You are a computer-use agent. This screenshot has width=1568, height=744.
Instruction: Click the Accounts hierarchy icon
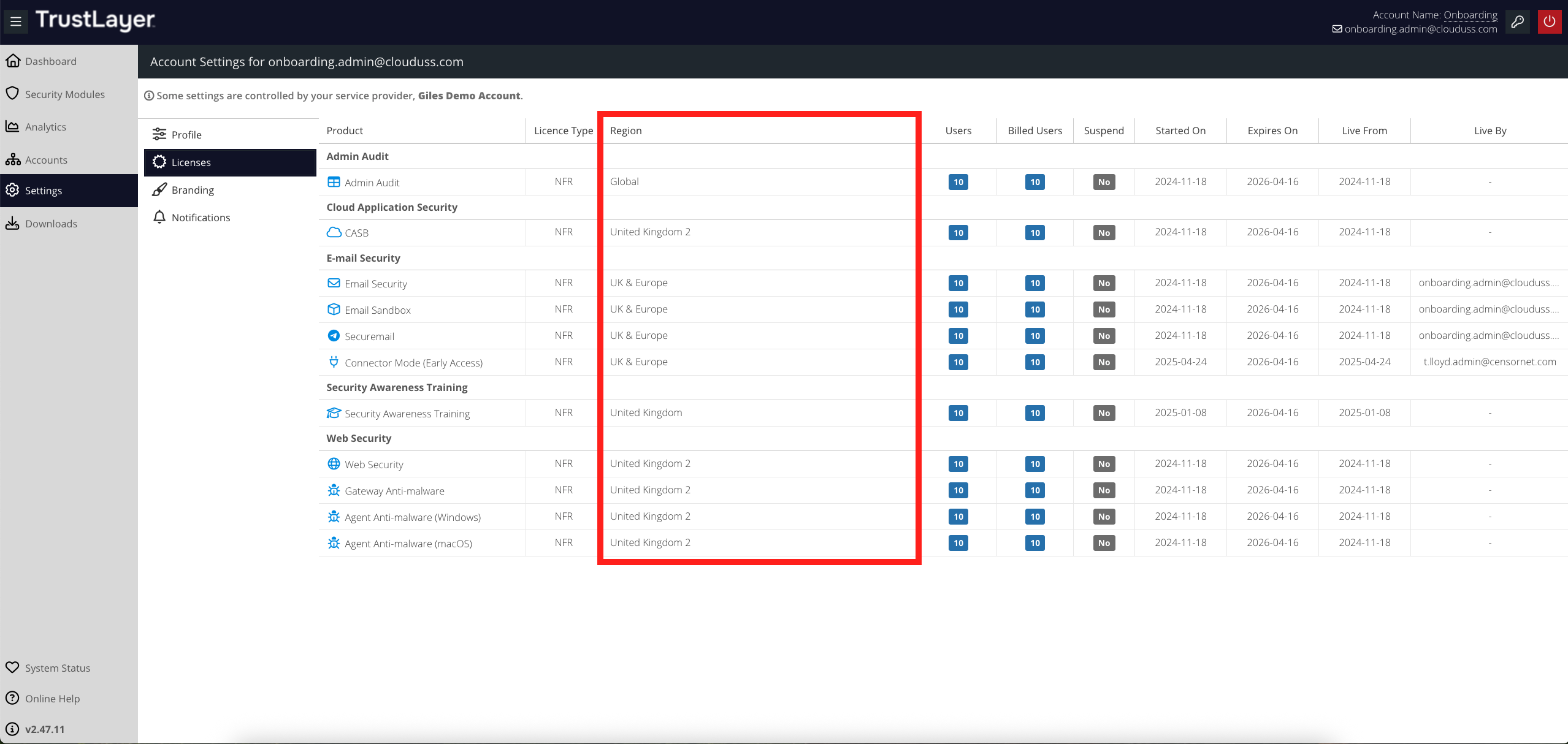[x=13, y=159]
